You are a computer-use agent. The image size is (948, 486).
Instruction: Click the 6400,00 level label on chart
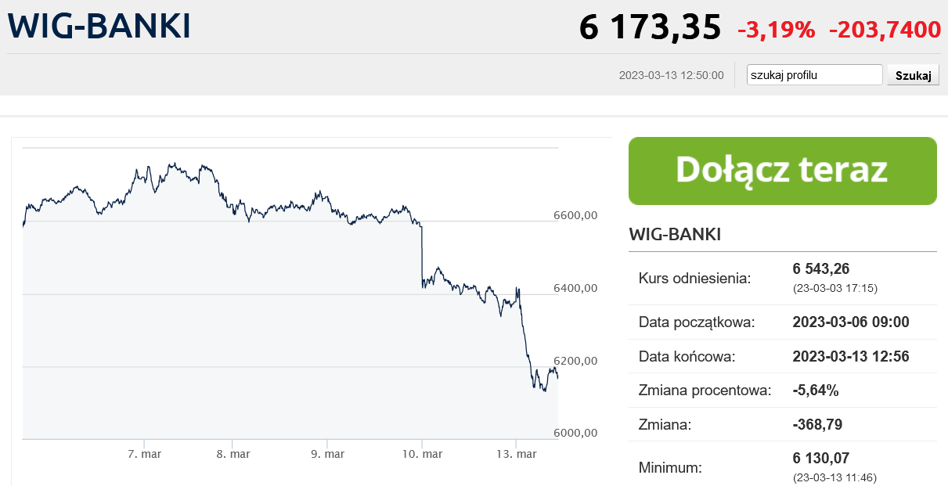click(x=575, y=288)
